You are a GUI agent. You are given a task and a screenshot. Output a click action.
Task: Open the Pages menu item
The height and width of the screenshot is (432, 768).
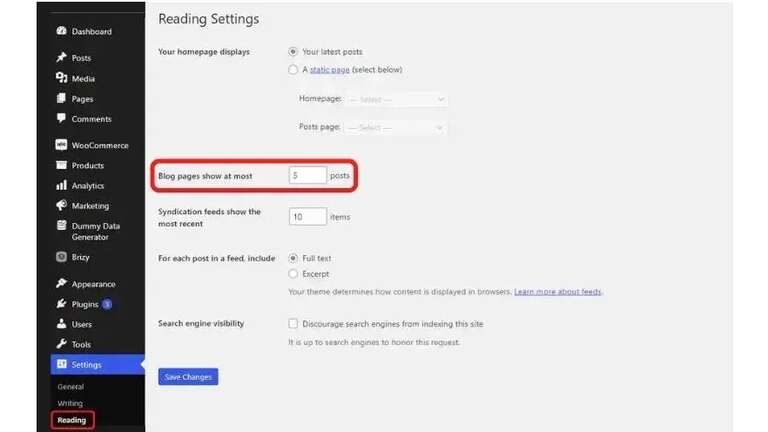coord(82,99)
